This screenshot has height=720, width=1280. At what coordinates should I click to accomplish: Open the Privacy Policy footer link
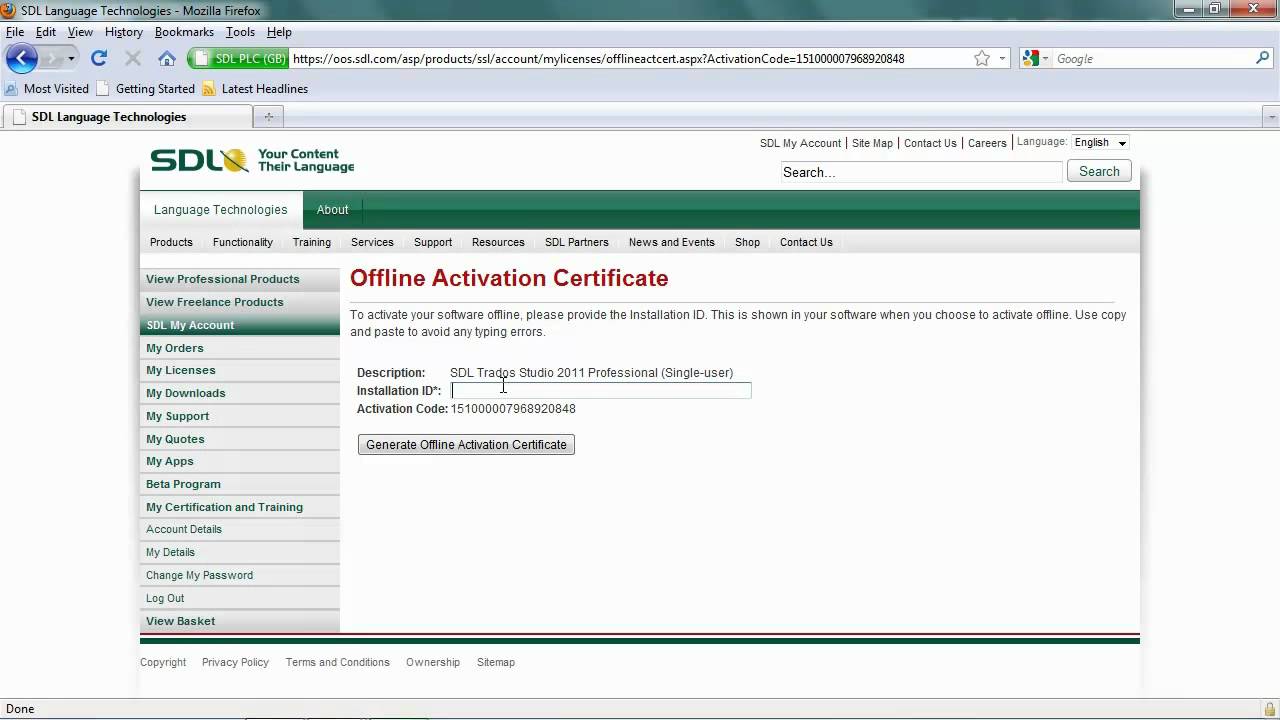[x=235, y=662]
